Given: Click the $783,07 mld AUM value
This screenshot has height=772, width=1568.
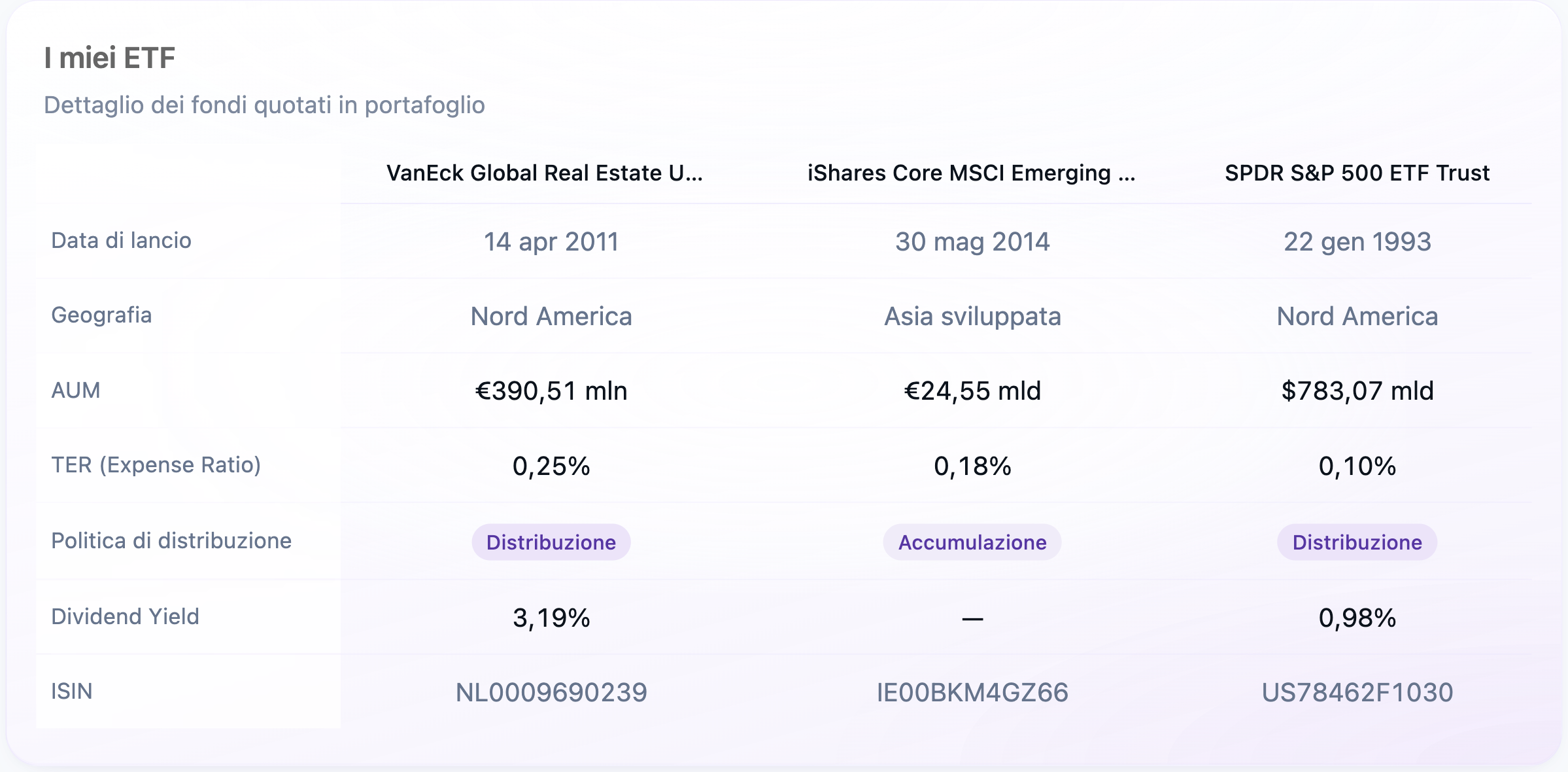Looking at the screenshot, I should tap(1357, 391).
